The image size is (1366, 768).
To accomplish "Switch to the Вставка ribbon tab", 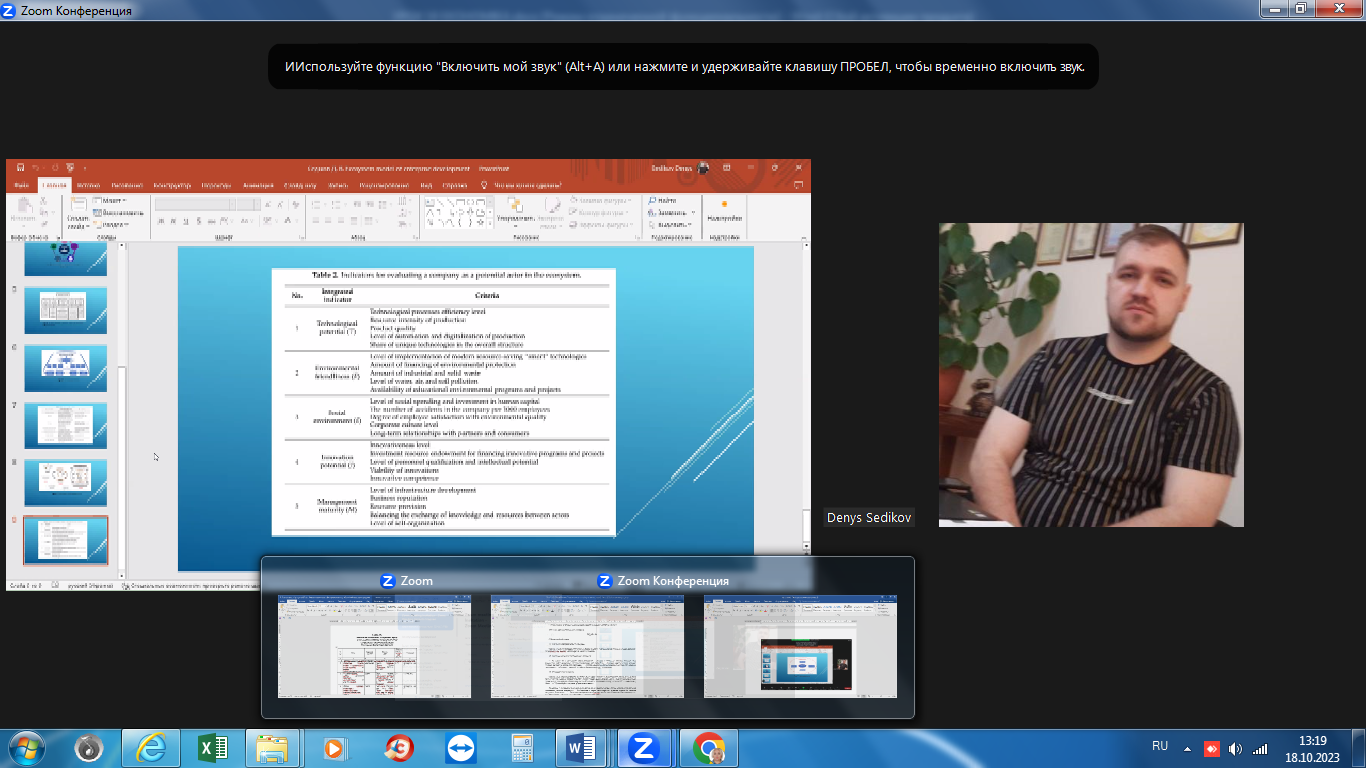I will (x=88, y=185).
